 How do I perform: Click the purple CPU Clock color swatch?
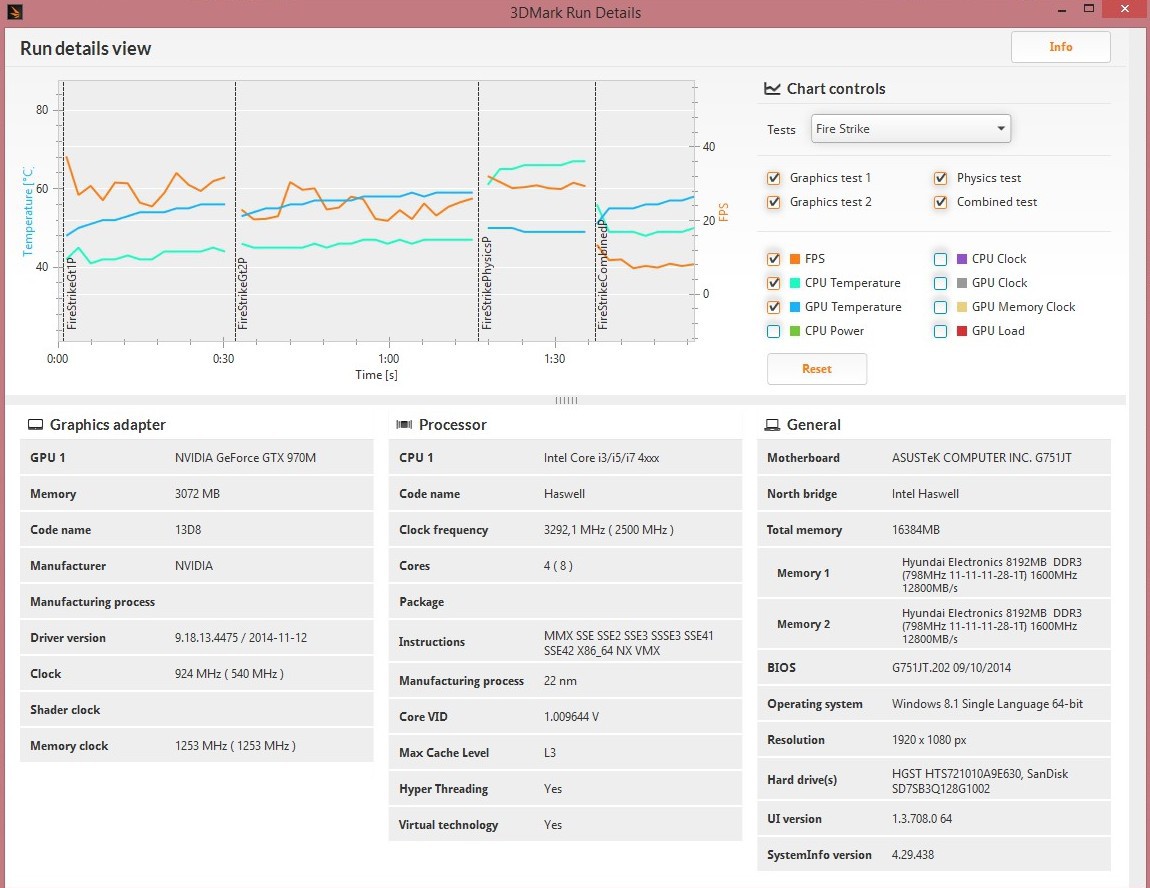(962, 259)
